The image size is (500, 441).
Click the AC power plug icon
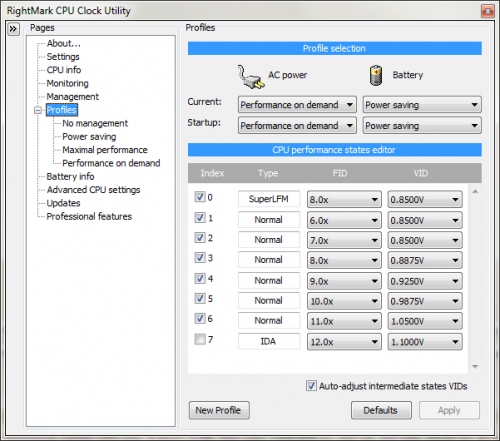(251, 77)
